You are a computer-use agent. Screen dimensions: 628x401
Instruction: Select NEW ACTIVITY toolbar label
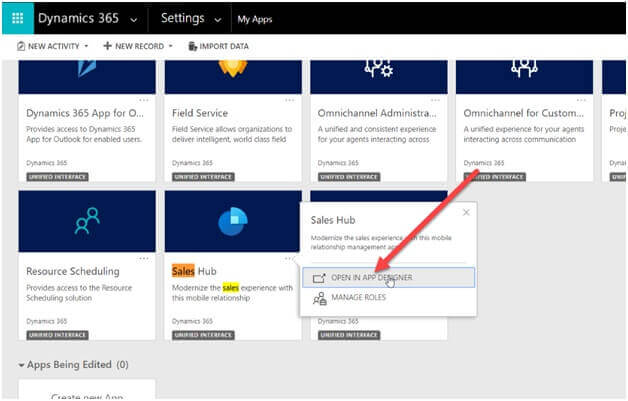(x=54, y=46)
